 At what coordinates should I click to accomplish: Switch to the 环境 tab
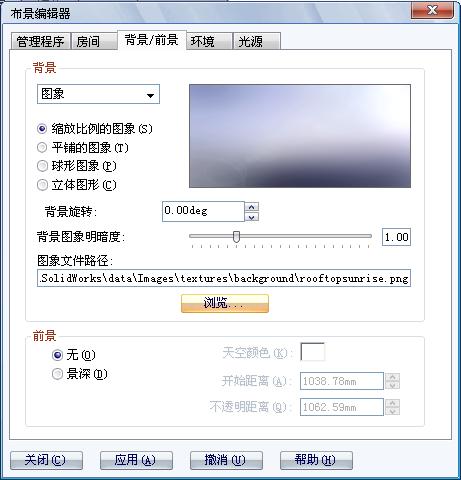(209, 42)
